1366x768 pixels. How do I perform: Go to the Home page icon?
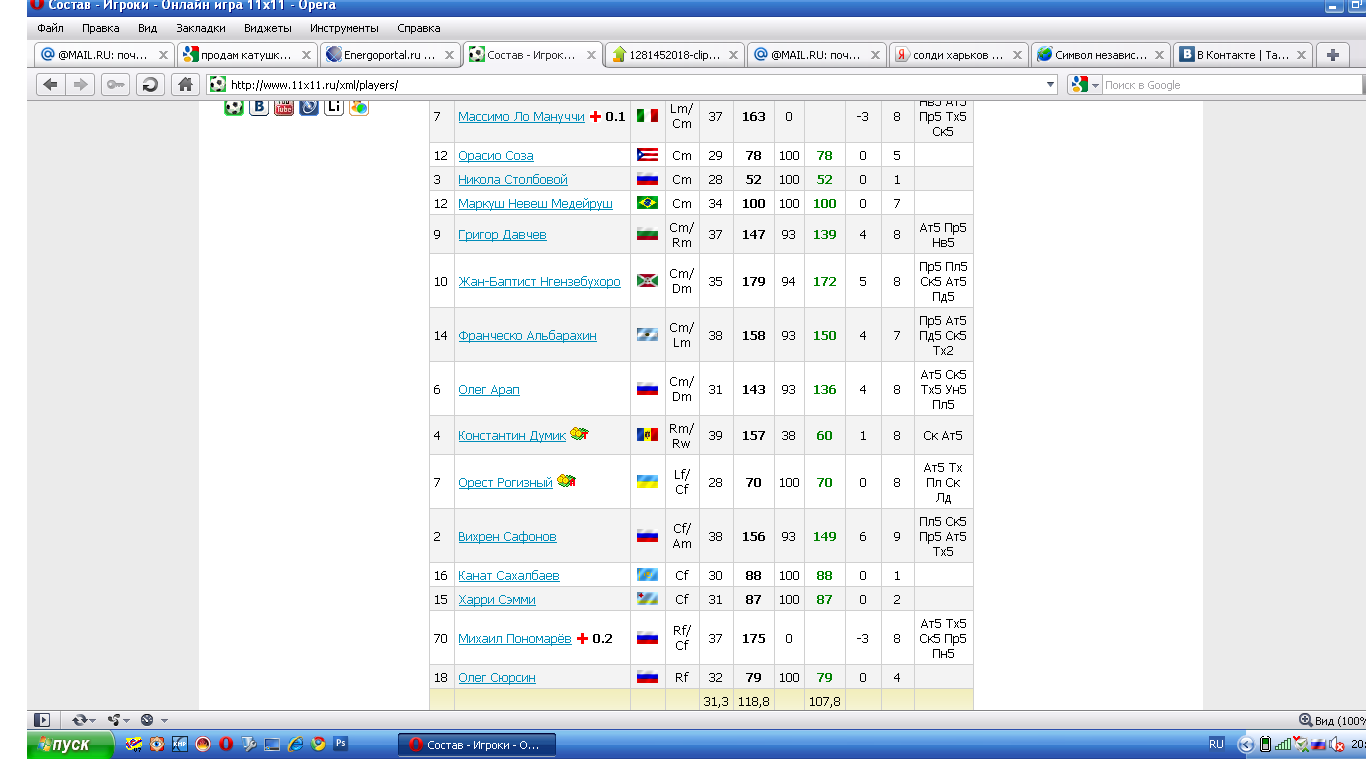(x=185, y=85)
